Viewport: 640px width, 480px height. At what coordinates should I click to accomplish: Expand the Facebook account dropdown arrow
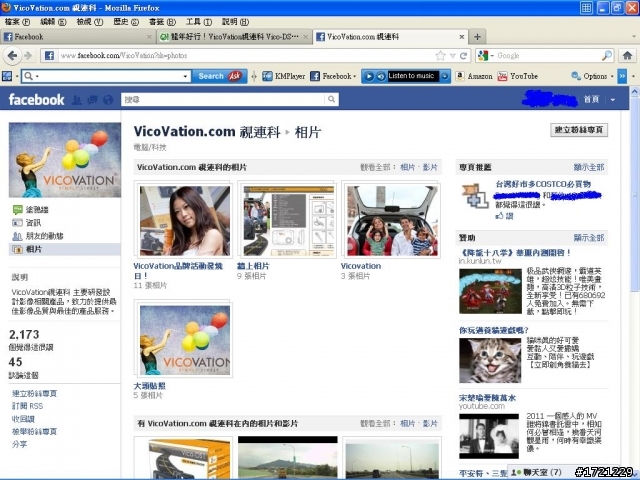pos(613,100)
